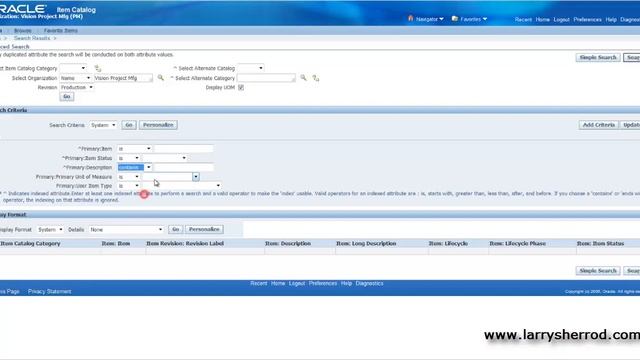Image resolution: width=640 pixels, height=360 pixels.
Task: Click the Primary:Item value input field
Action: click(184, 149)
